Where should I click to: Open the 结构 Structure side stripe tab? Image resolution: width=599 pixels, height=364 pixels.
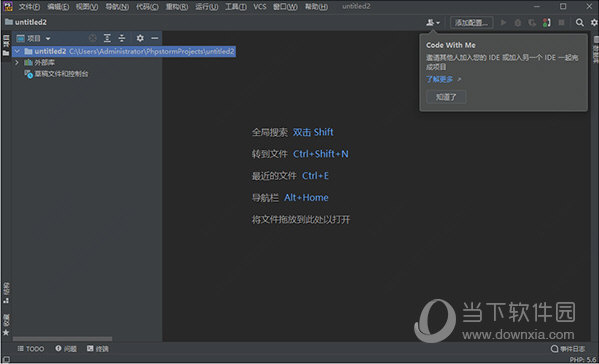[x=6, y=293]
